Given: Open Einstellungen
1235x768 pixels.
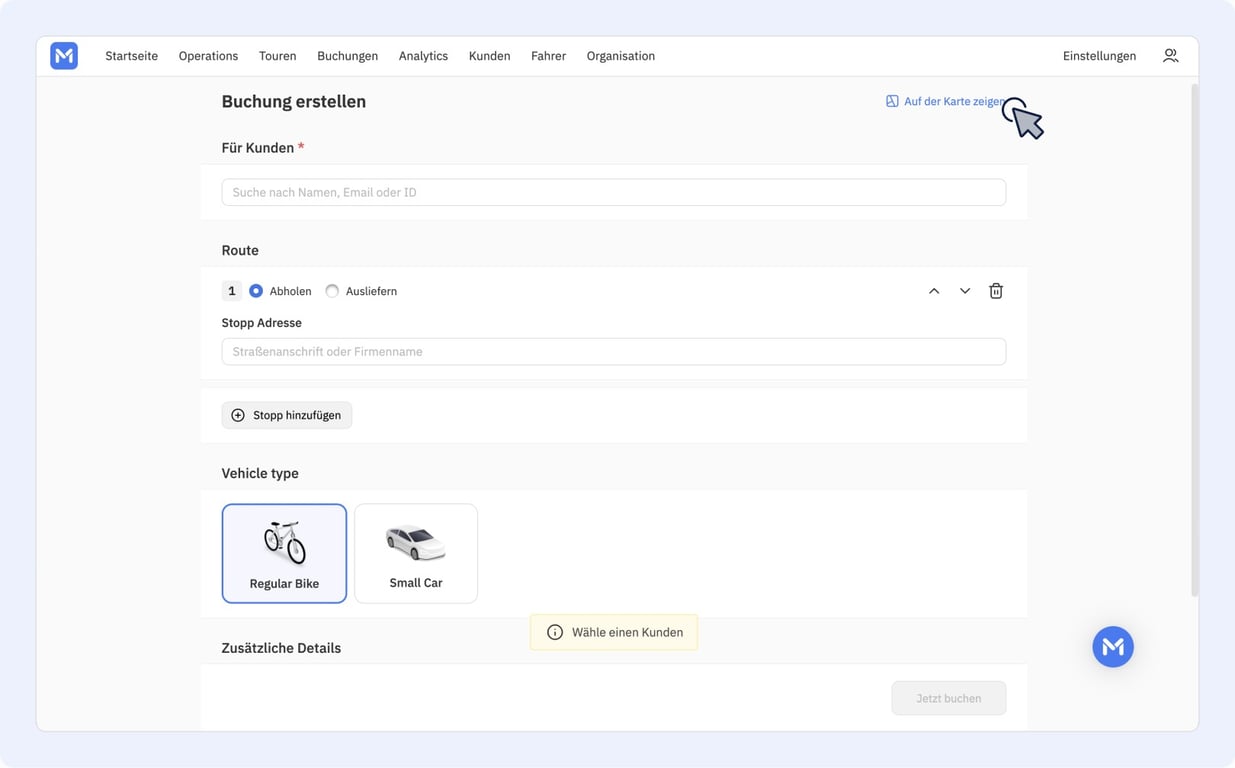Looking at the screenshot, I should click(x=1099, y=56).
